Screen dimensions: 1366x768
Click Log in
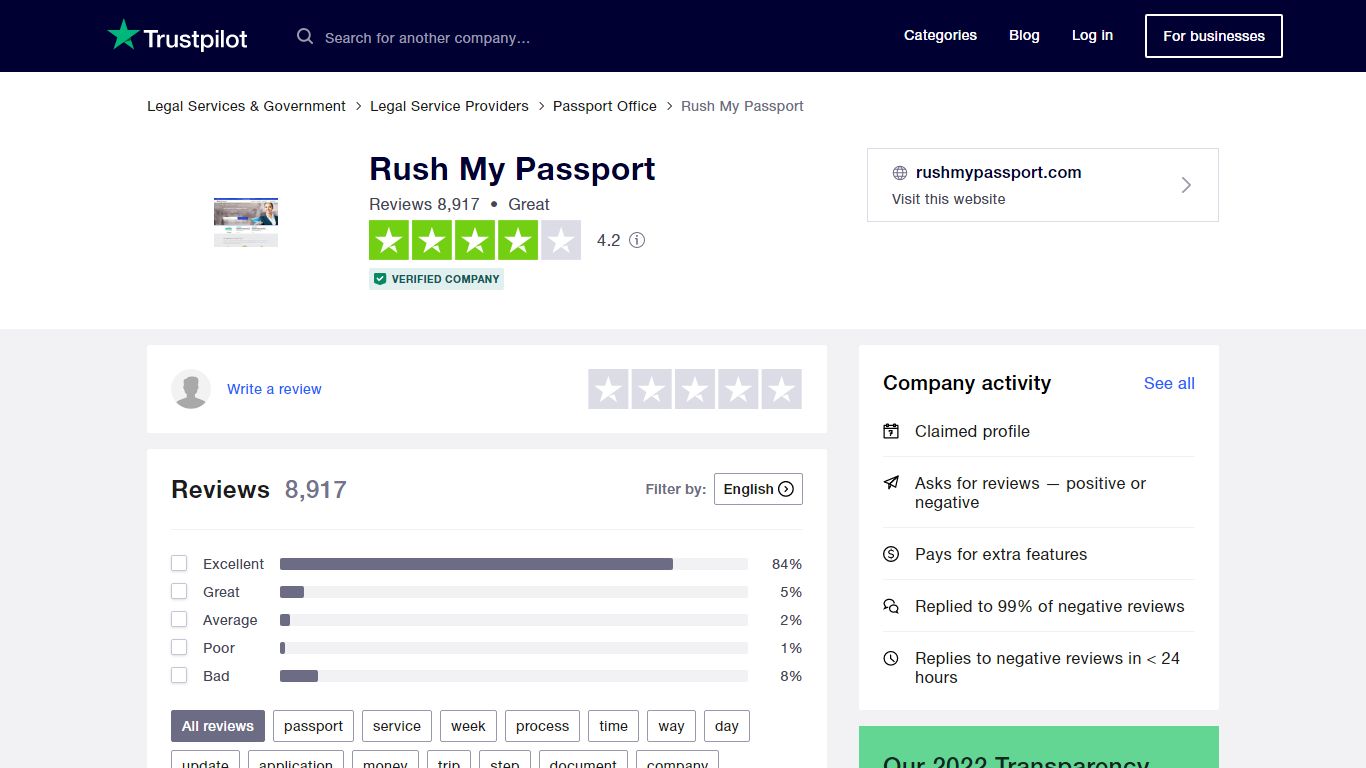point(1092,35)
